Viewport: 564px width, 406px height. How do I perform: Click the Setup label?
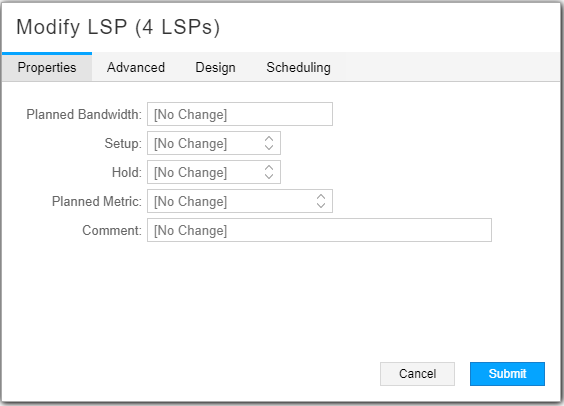tap(123, 143)
